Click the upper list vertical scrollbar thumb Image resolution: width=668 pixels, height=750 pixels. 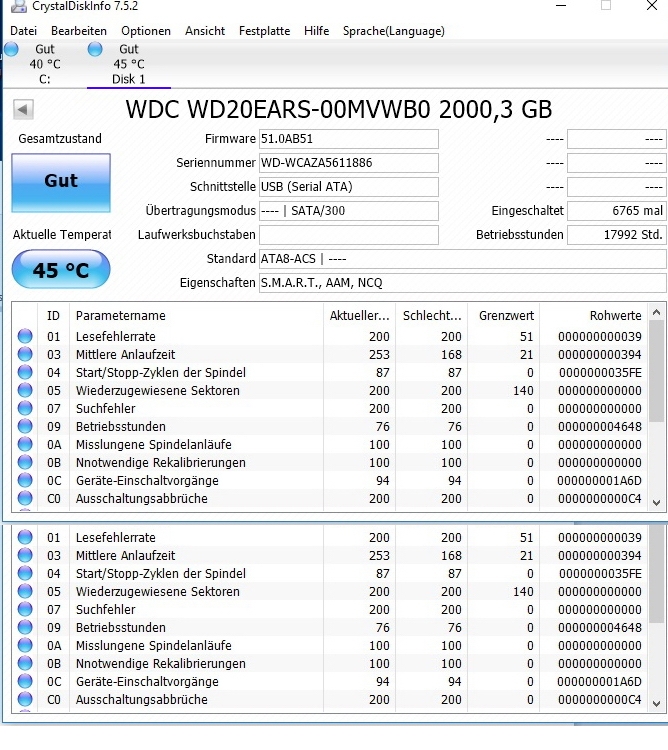pos(657,371)
